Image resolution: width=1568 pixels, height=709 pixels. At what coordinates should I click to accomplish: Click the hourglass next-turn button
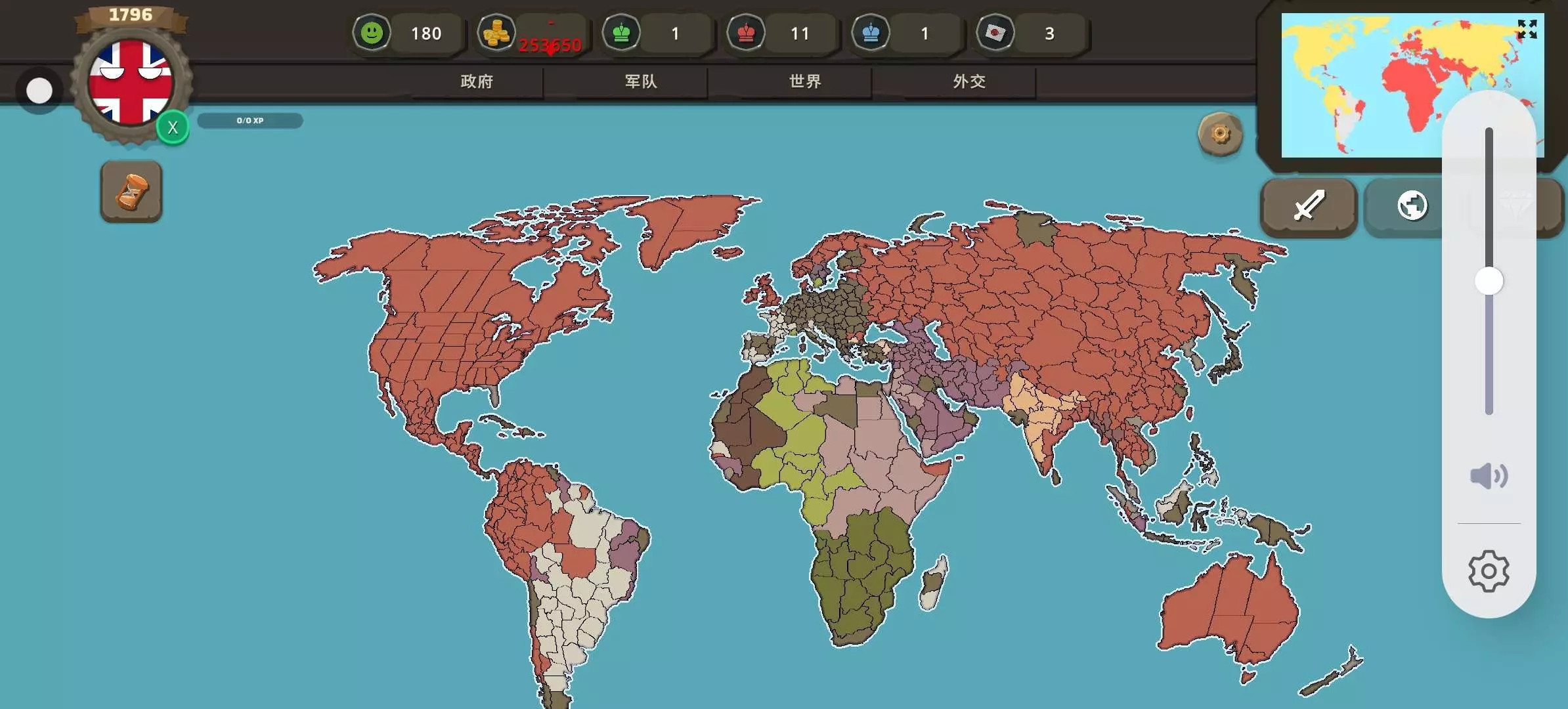[131, 192]
